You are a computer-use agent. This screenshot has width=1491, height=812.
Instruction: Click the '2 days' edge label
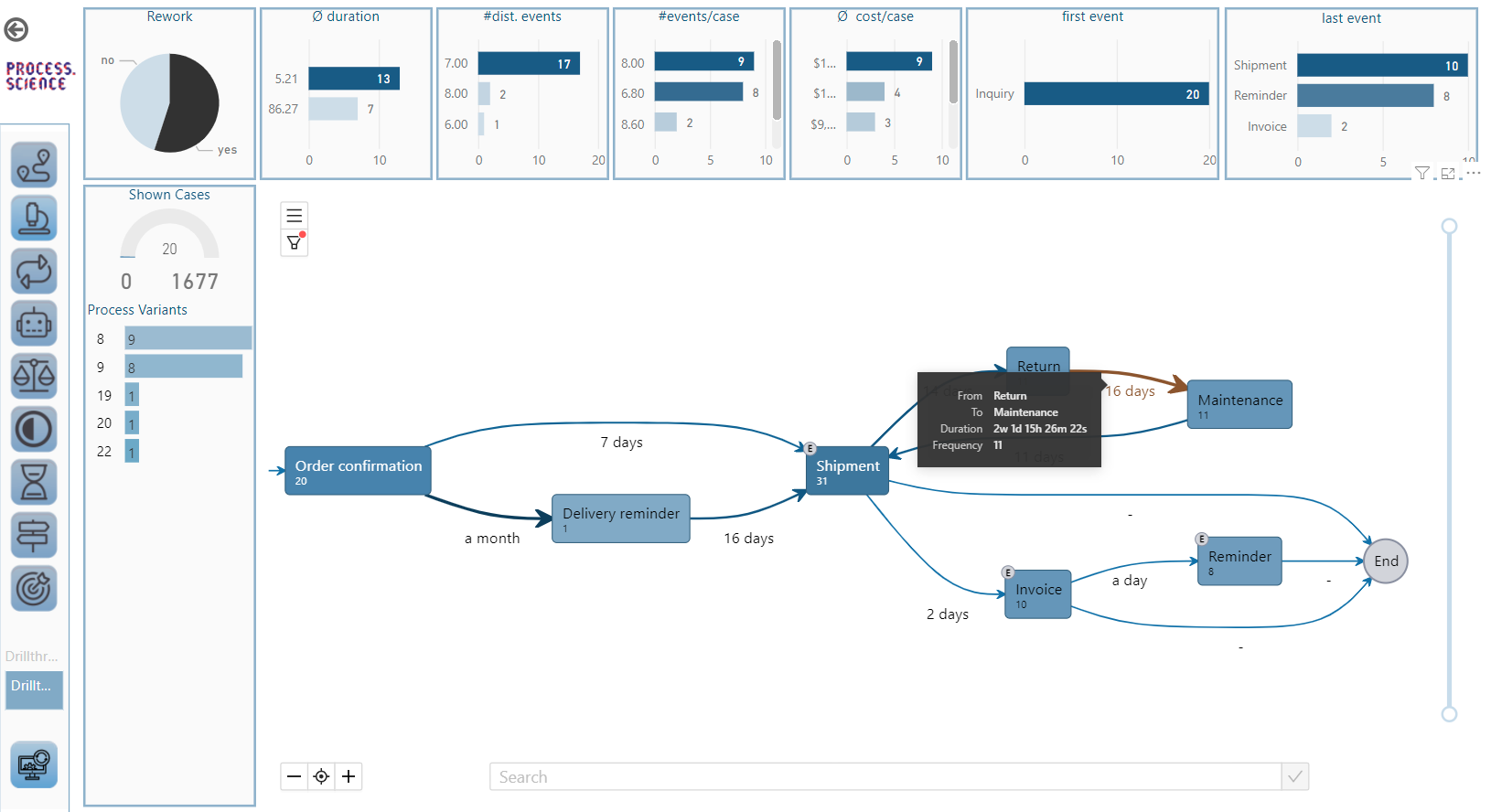tap(948, 614)
